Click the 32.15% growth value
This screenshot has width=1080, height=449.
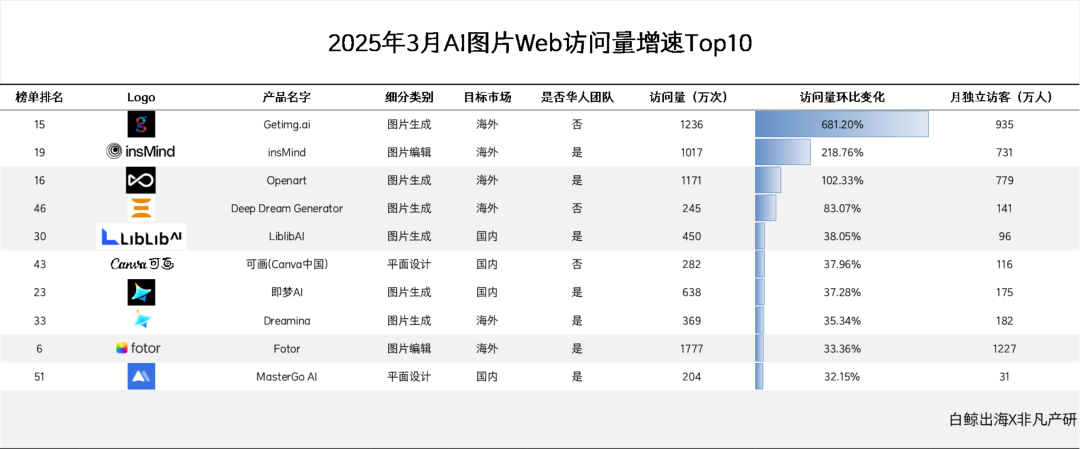tap(841, 377)
